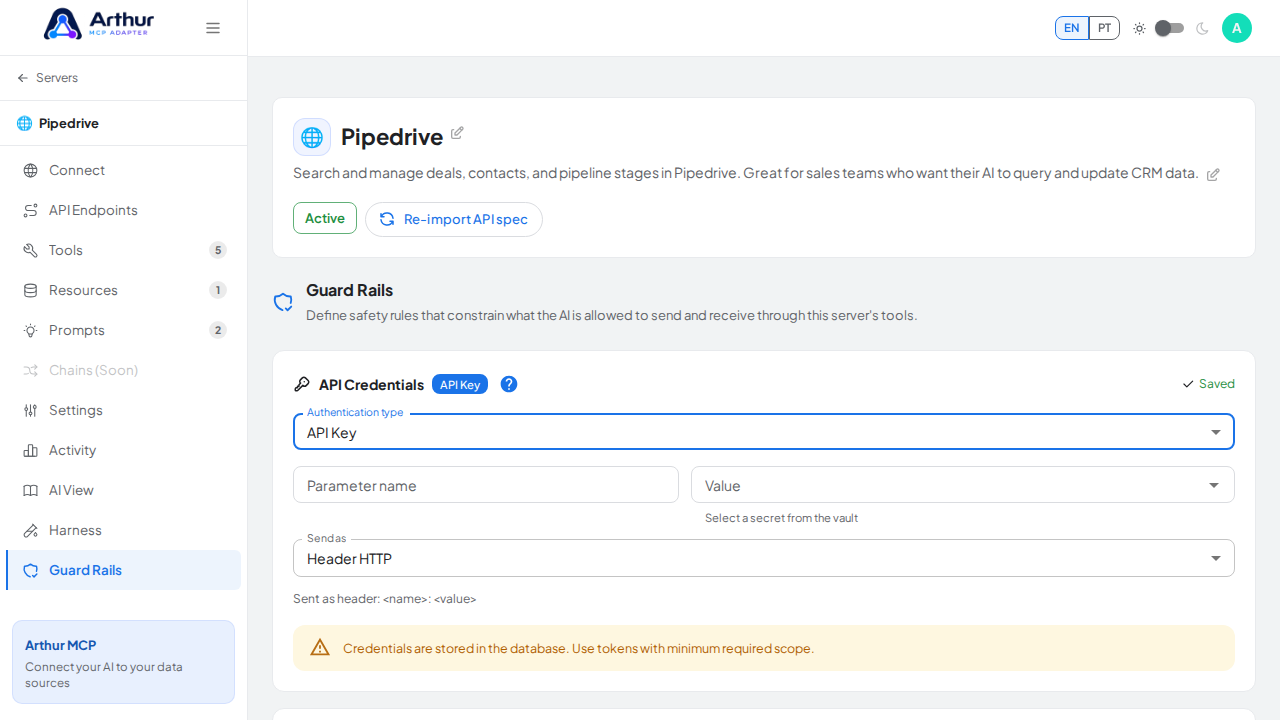This screenshot has height=720, width=1280.
Task: Click the Activity chart icon
Action: (31, 450)
